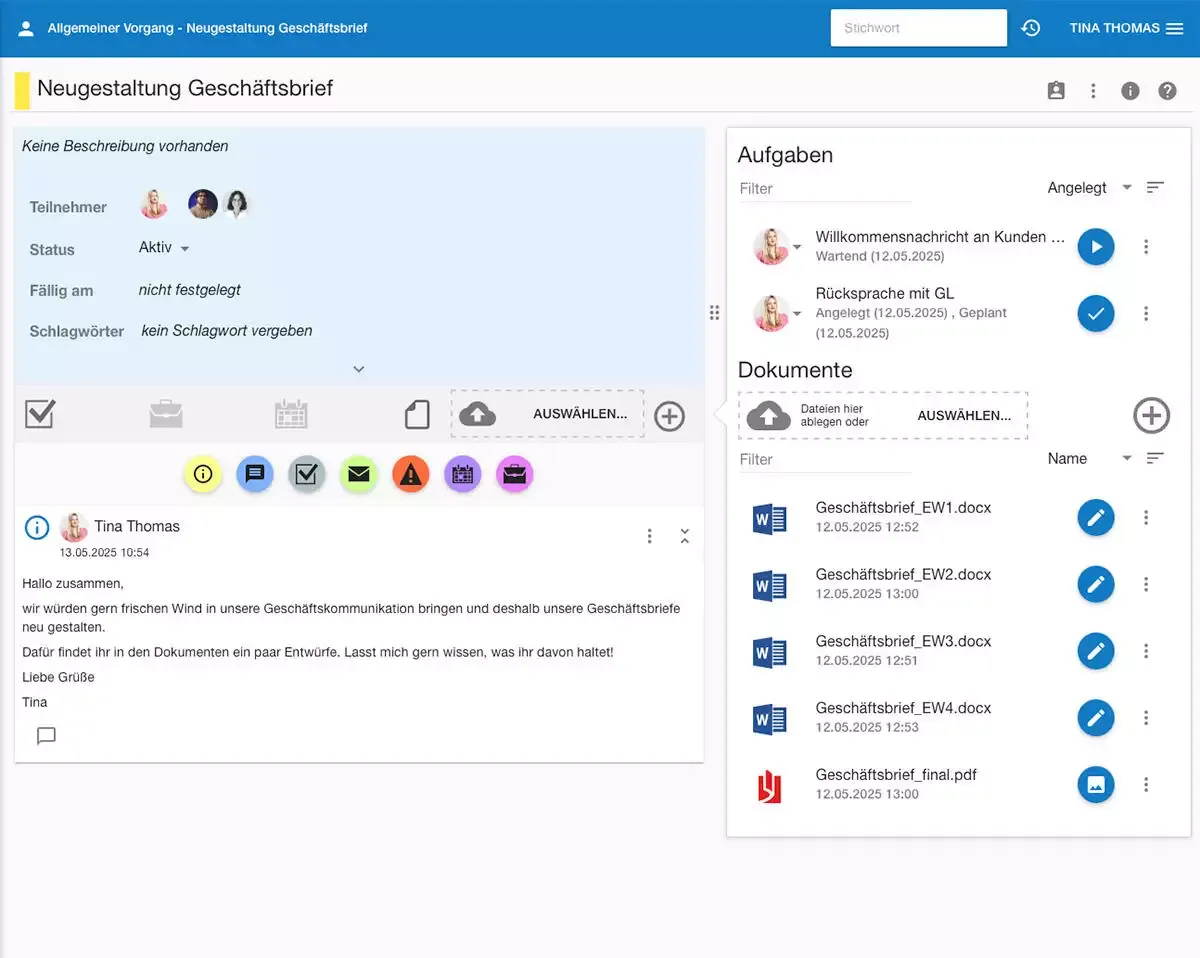Open preview of Geschäftsbrief_final.pdf
The width and height of the screenshot is (1200, 958).
1095,785
